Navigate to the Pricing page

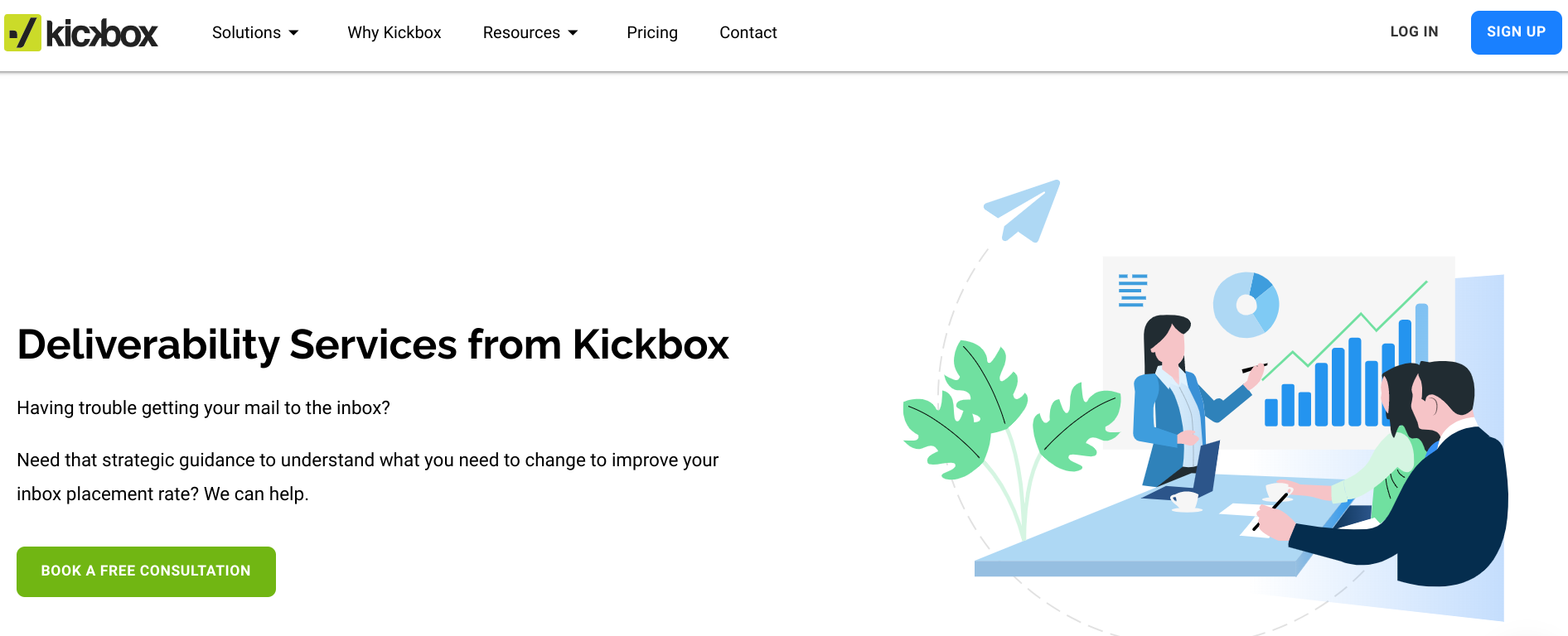pyautogui.click(x=652, y=33)
